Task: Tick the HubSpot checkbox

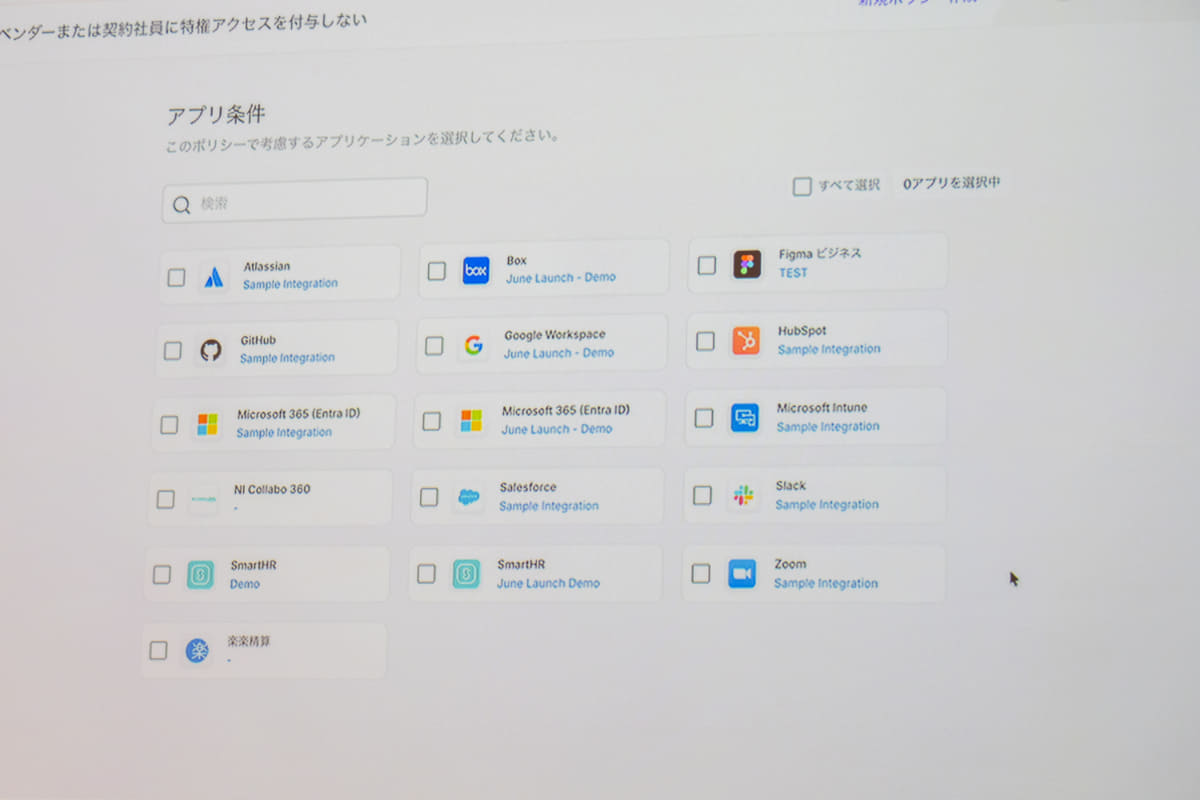Action: (x=705, y=341)
